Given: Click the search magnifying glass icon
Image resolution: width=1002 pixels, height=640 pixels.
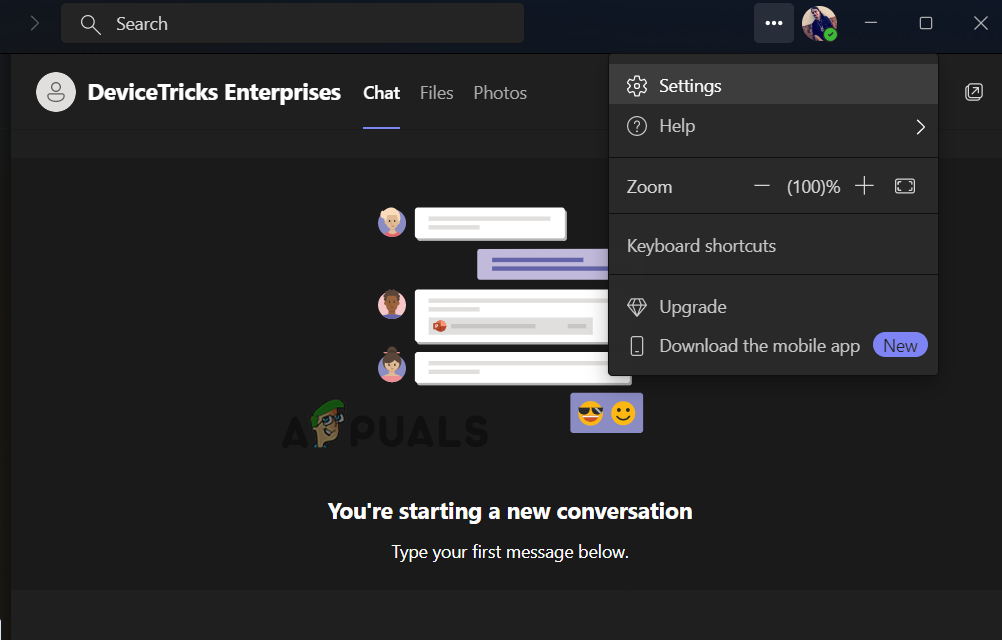Looking at the screenshot, I should click(90, 23).
